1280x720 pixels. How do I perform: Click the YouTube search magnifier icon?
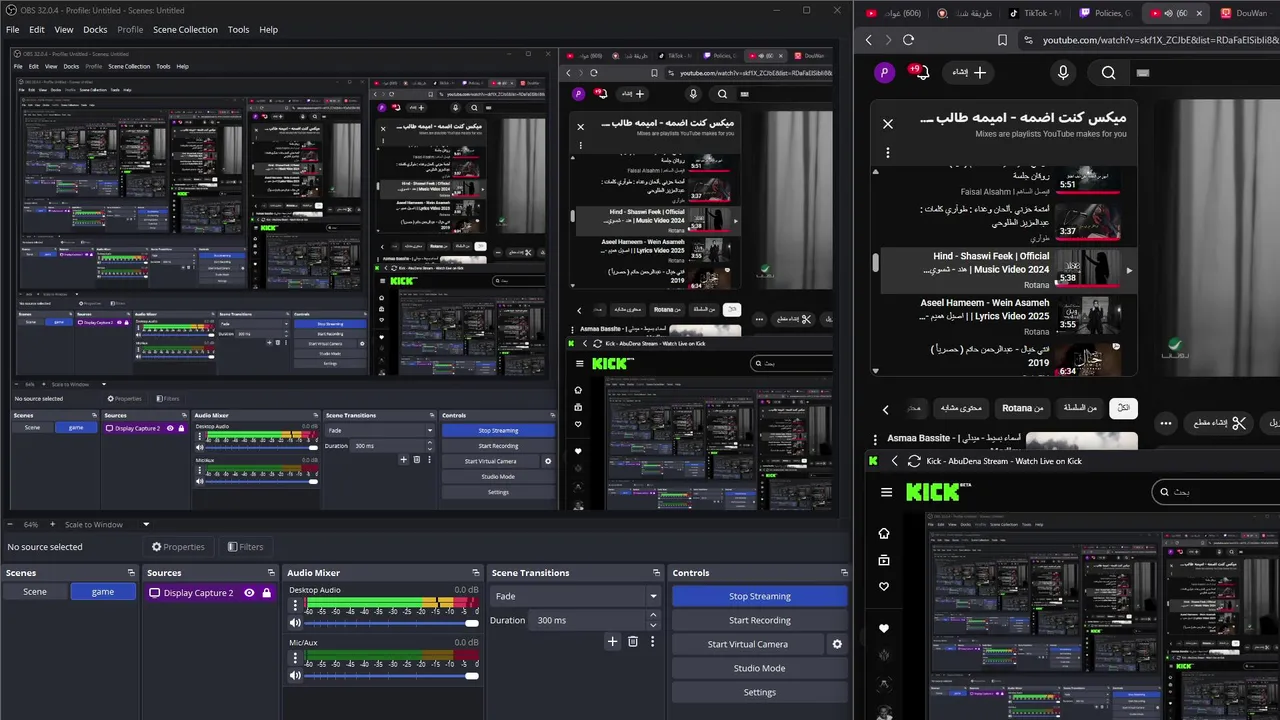(1109, 72)
